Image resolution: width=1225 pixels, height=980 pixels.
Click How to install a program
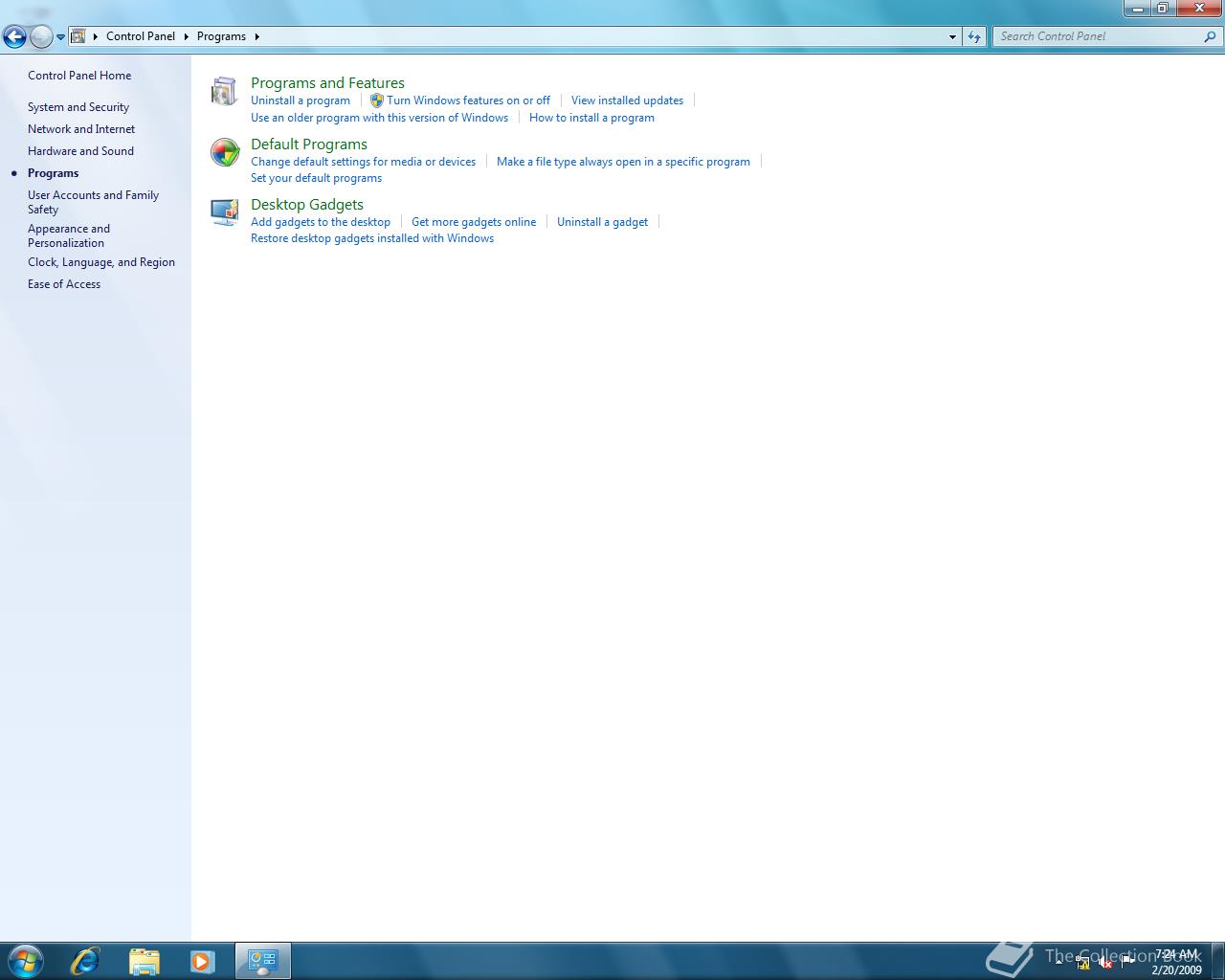coord(591,118)
